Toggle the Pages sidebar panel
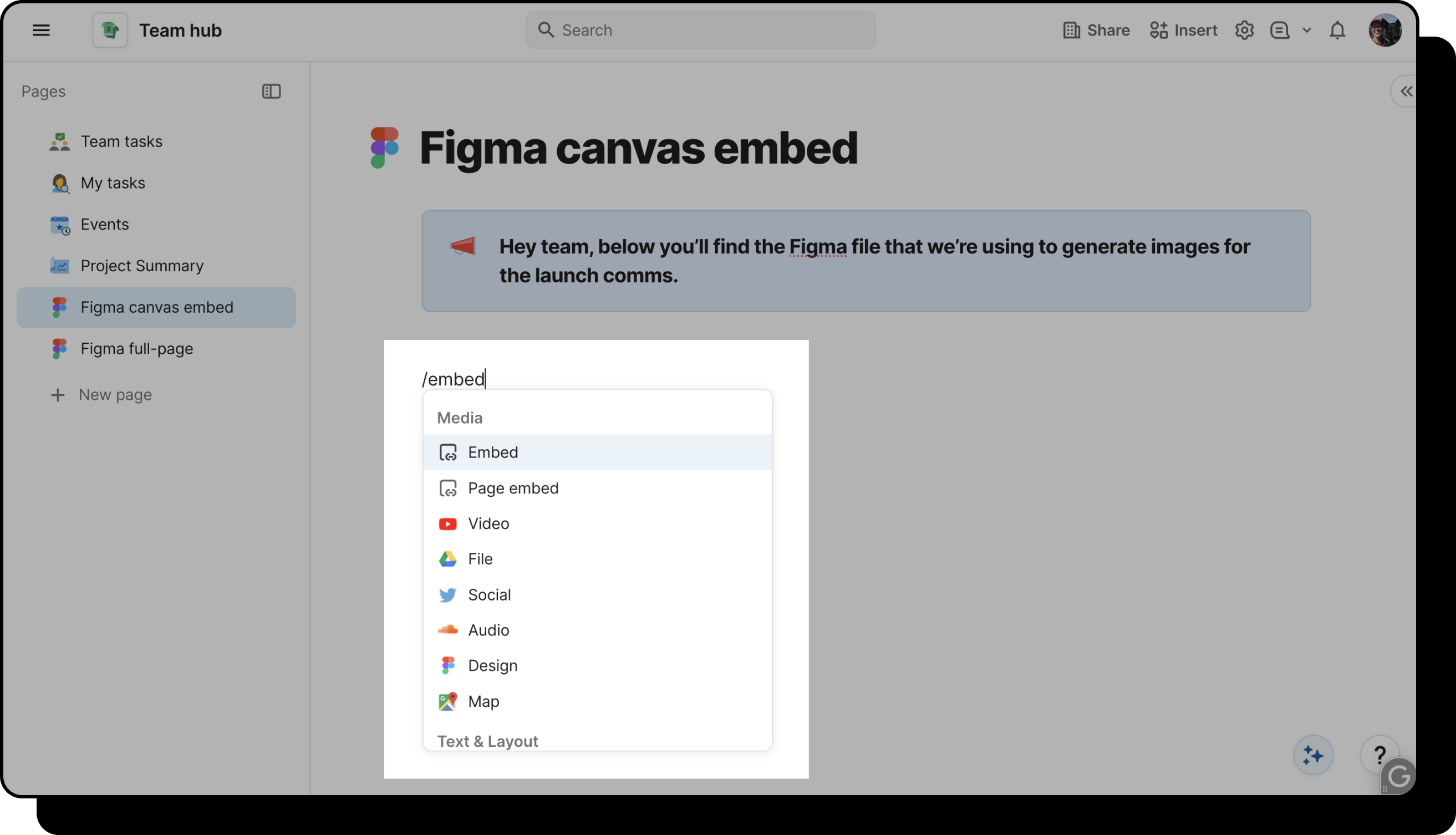The width and height of the screenshot is (1456, 835). pyautogui.click(x=271, y=91)
